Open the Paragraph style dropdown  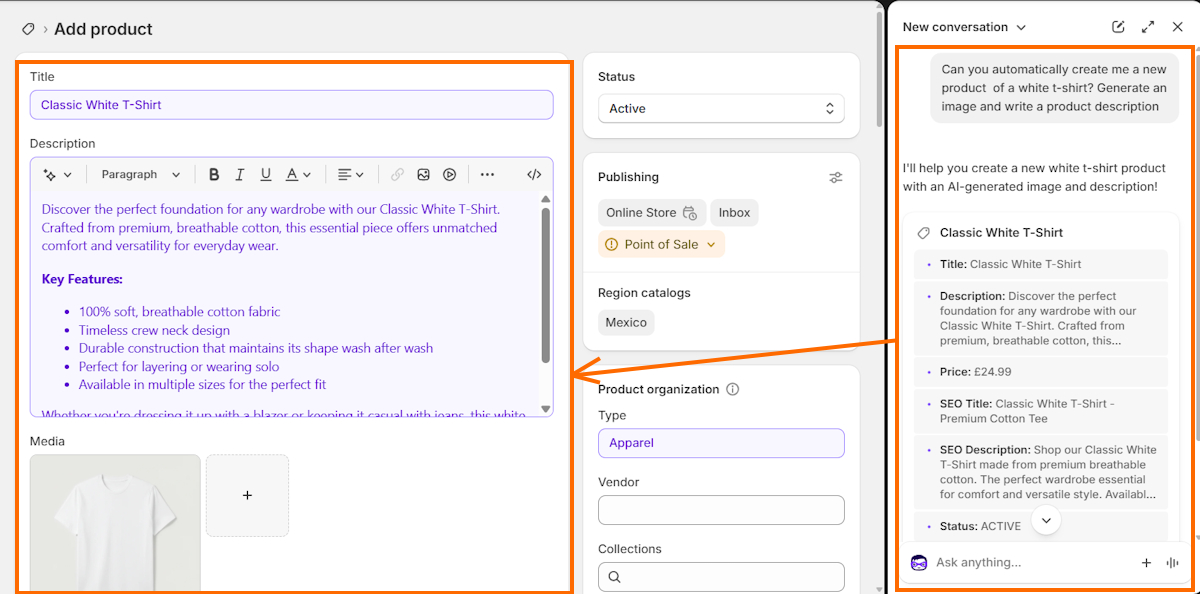click(140, 174)
